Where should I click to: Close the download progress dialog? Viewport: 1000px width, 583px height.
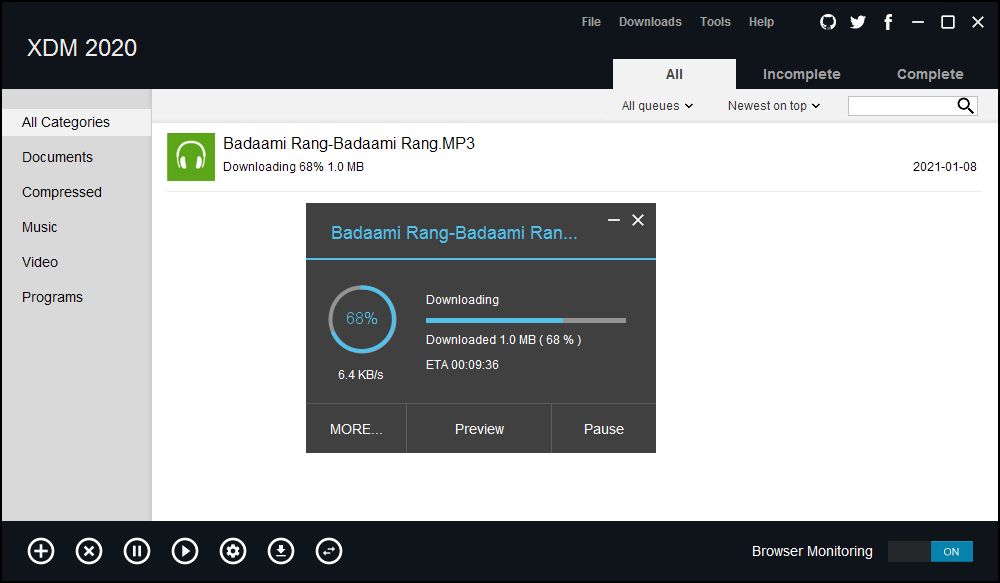638,220
